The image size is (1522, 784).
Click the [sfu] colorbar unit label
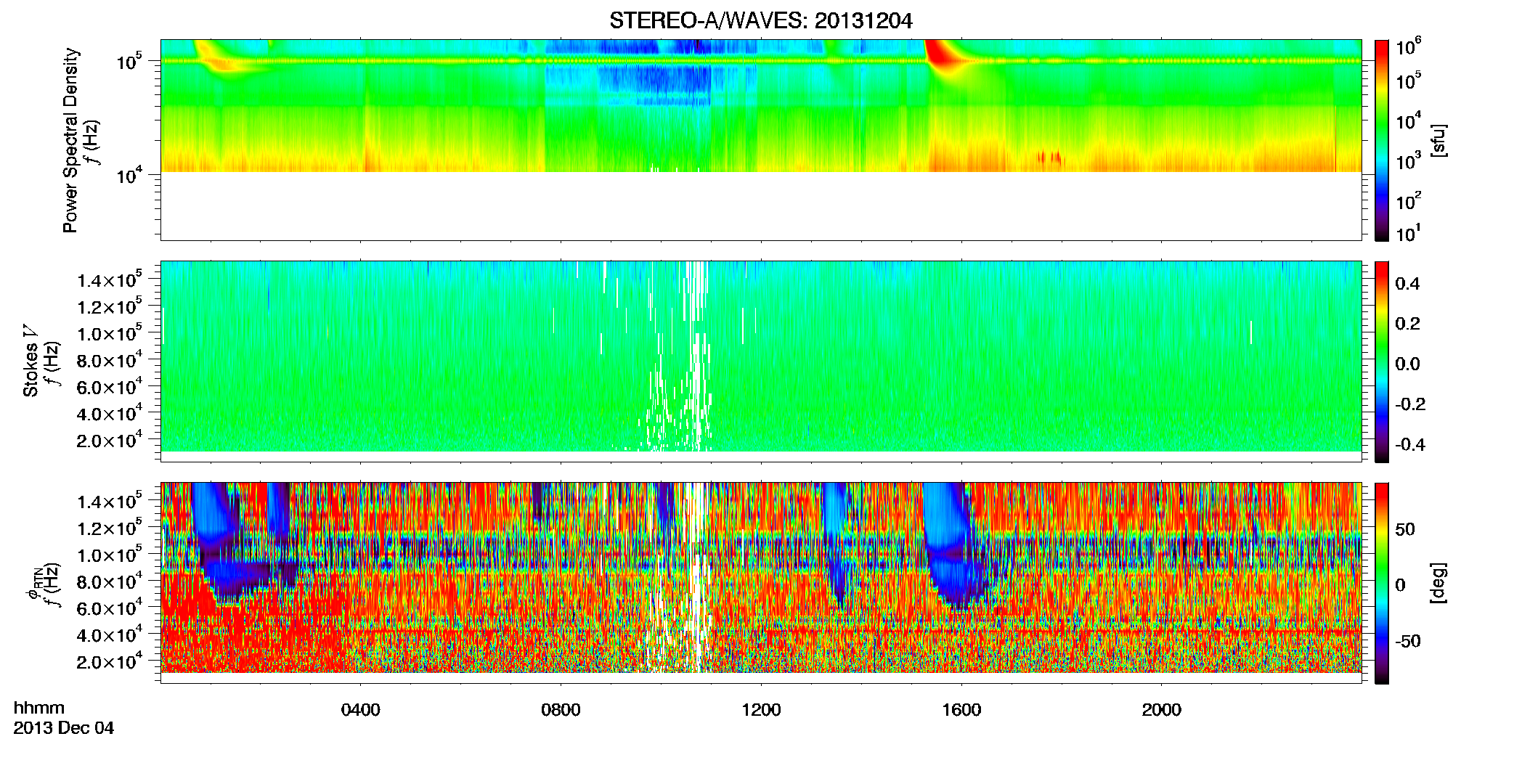1438,140
